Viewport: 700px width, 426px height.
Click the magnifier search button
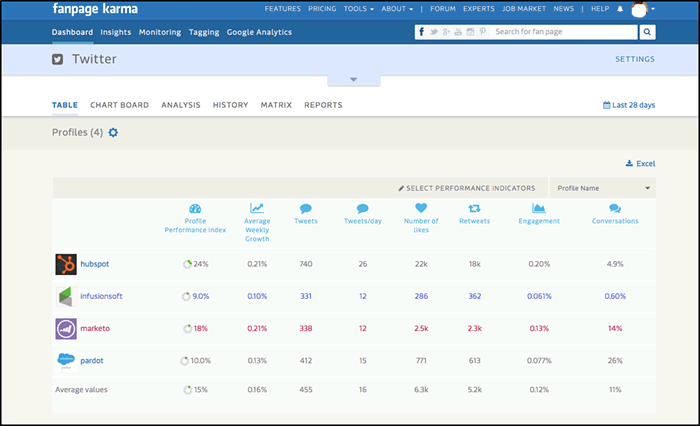(647, 32)
